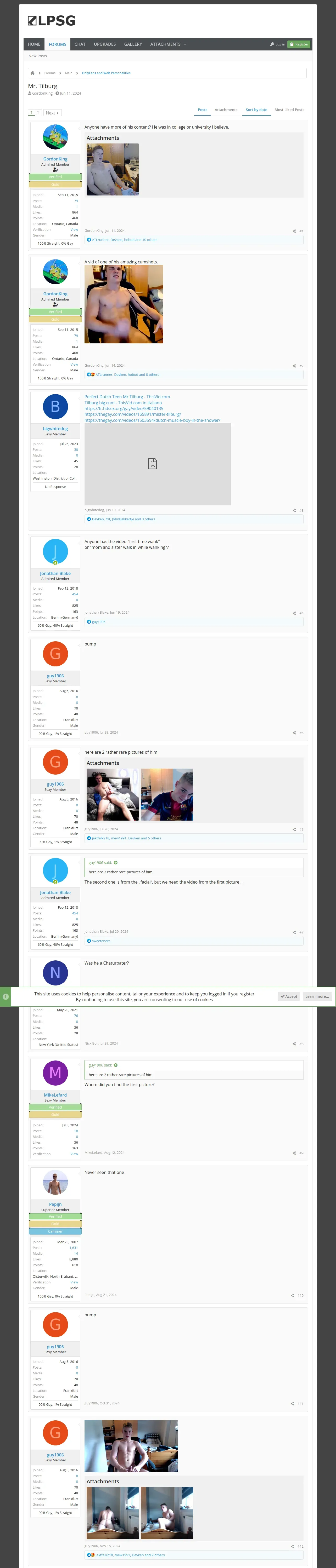Open MikeLefard avatar

(x=55, y=1073)
